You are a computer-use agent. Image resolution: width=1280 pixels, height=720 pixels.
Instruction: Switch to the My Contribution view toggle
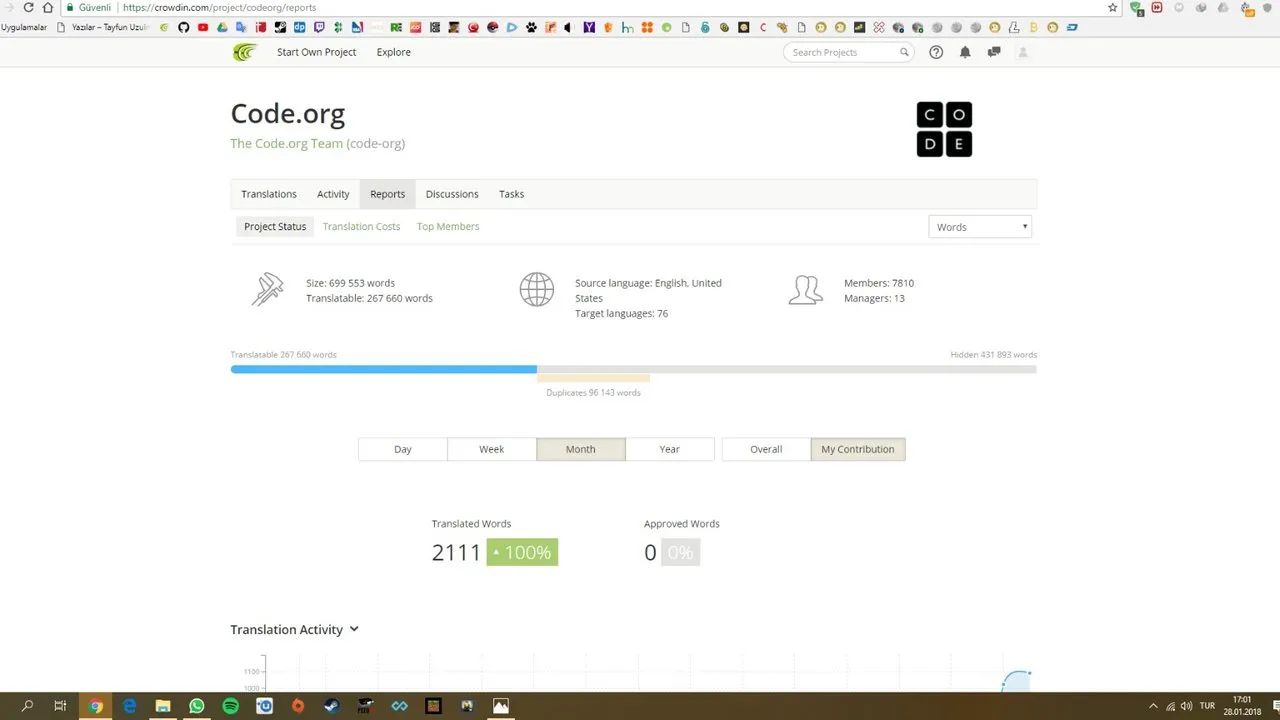click(x=858, y=449)
